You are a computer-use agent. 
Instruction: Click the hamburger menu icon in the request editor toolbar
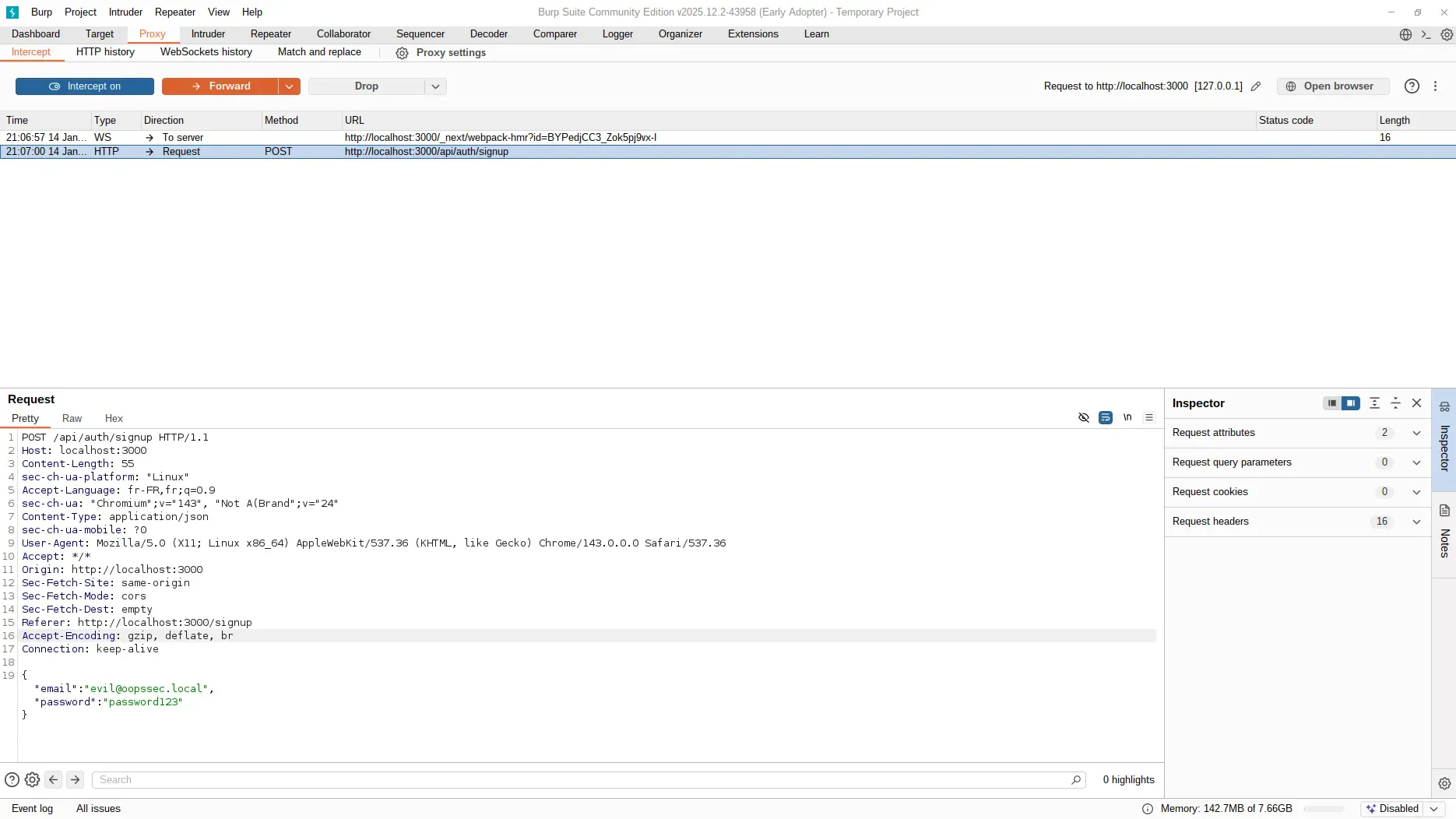1150,417
